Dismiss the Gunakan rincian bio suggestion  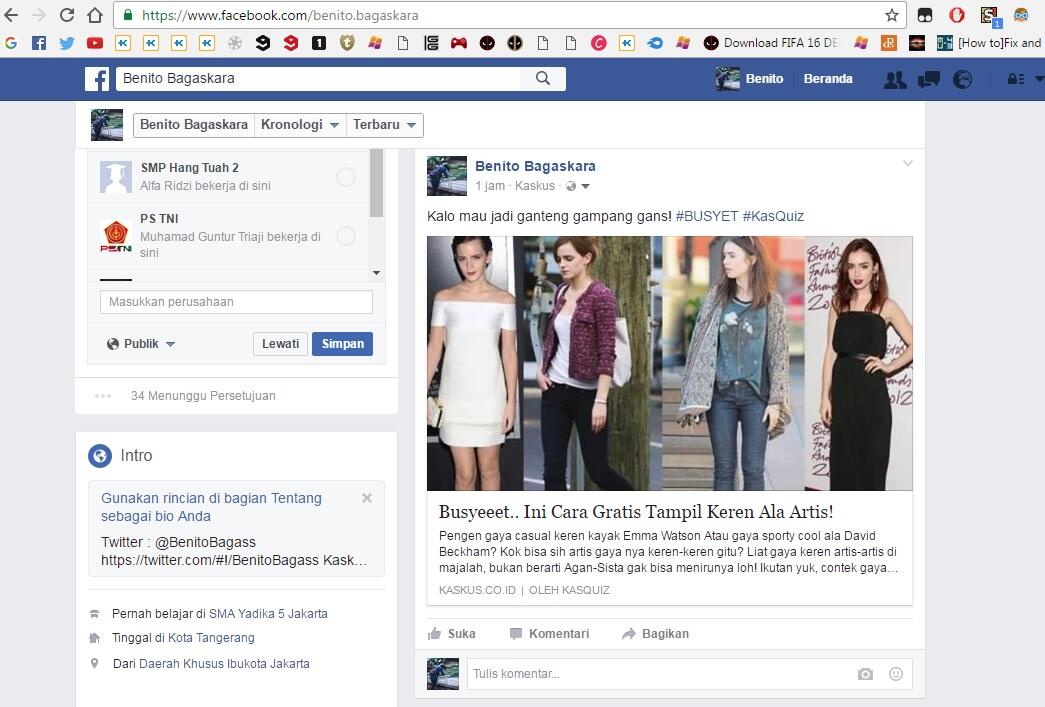(367, 498)
